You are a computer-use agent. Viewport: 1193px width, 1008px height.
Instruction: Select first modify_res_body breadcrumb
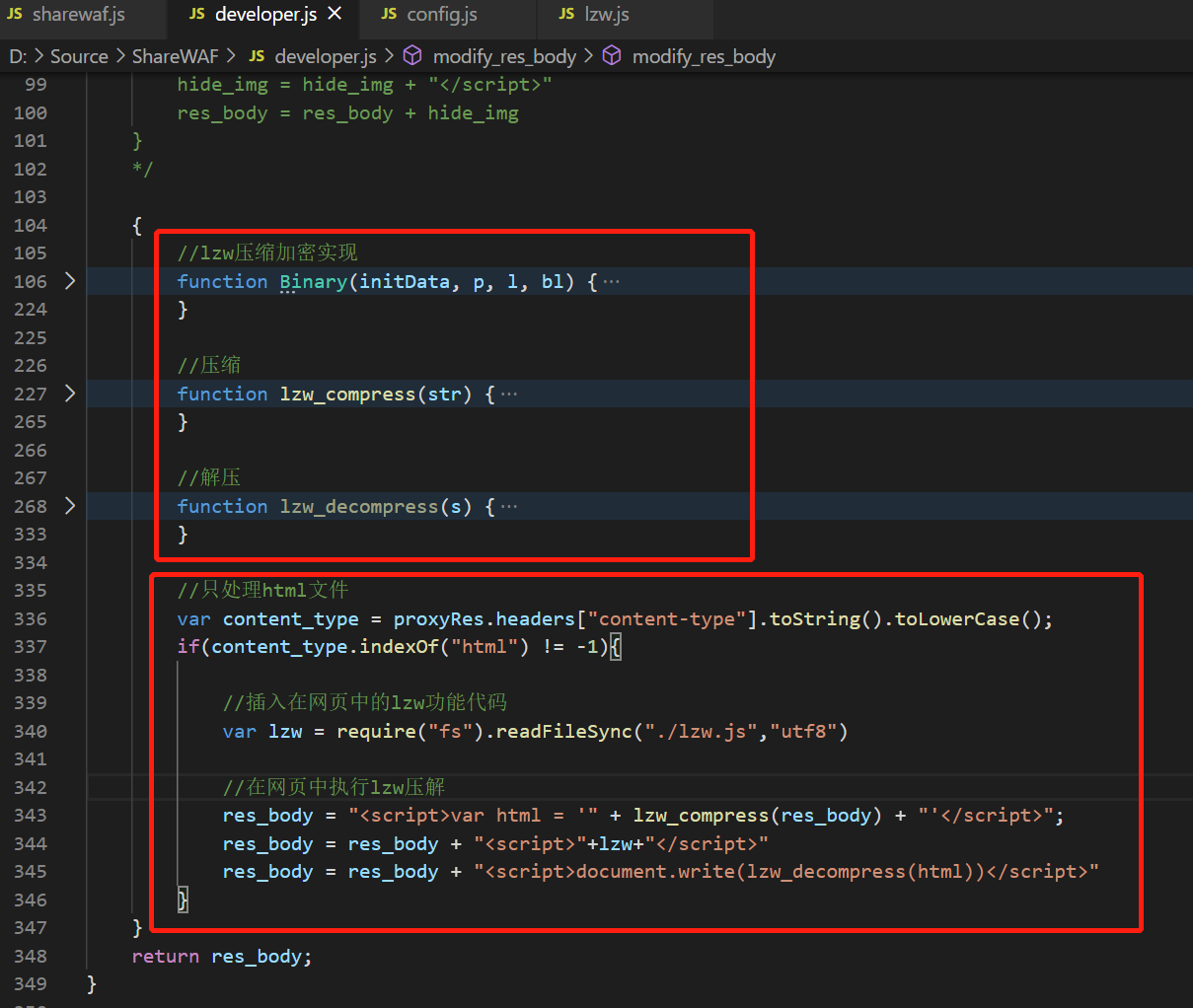point(504,56)
